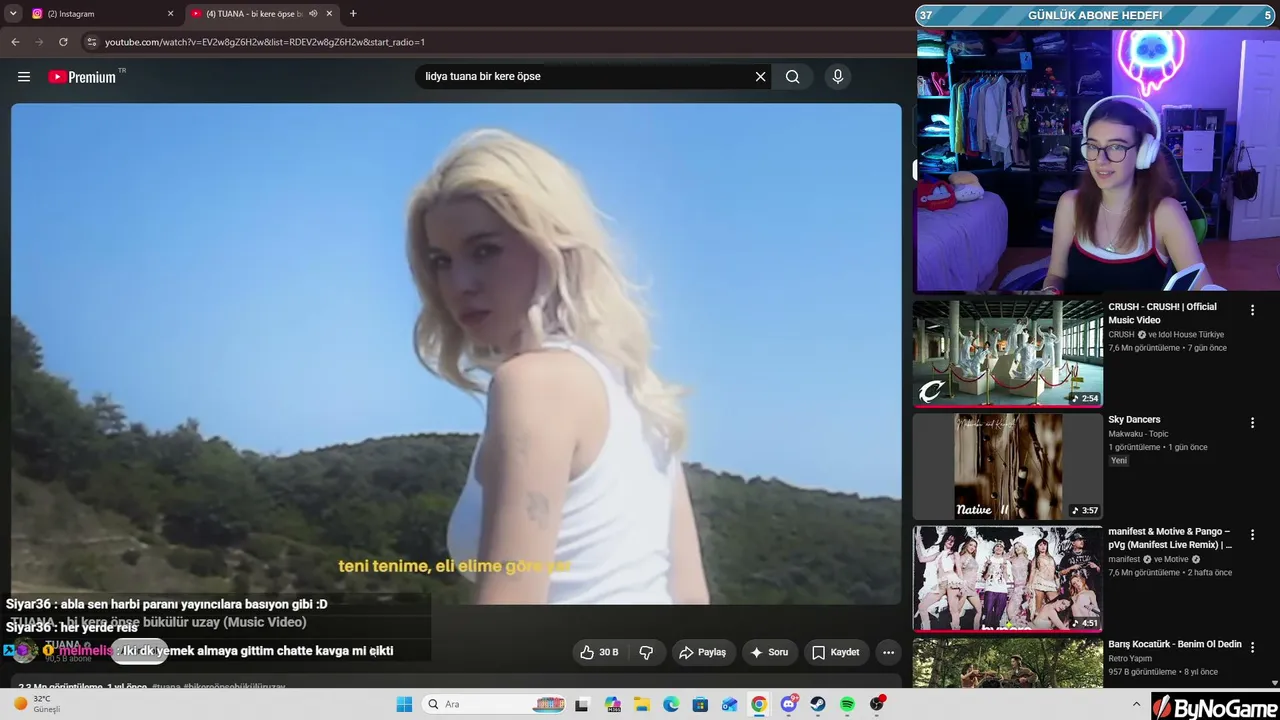Pause the playing music video
Image resolution: width=1280 pixels, height=720 pixels.
456,353
